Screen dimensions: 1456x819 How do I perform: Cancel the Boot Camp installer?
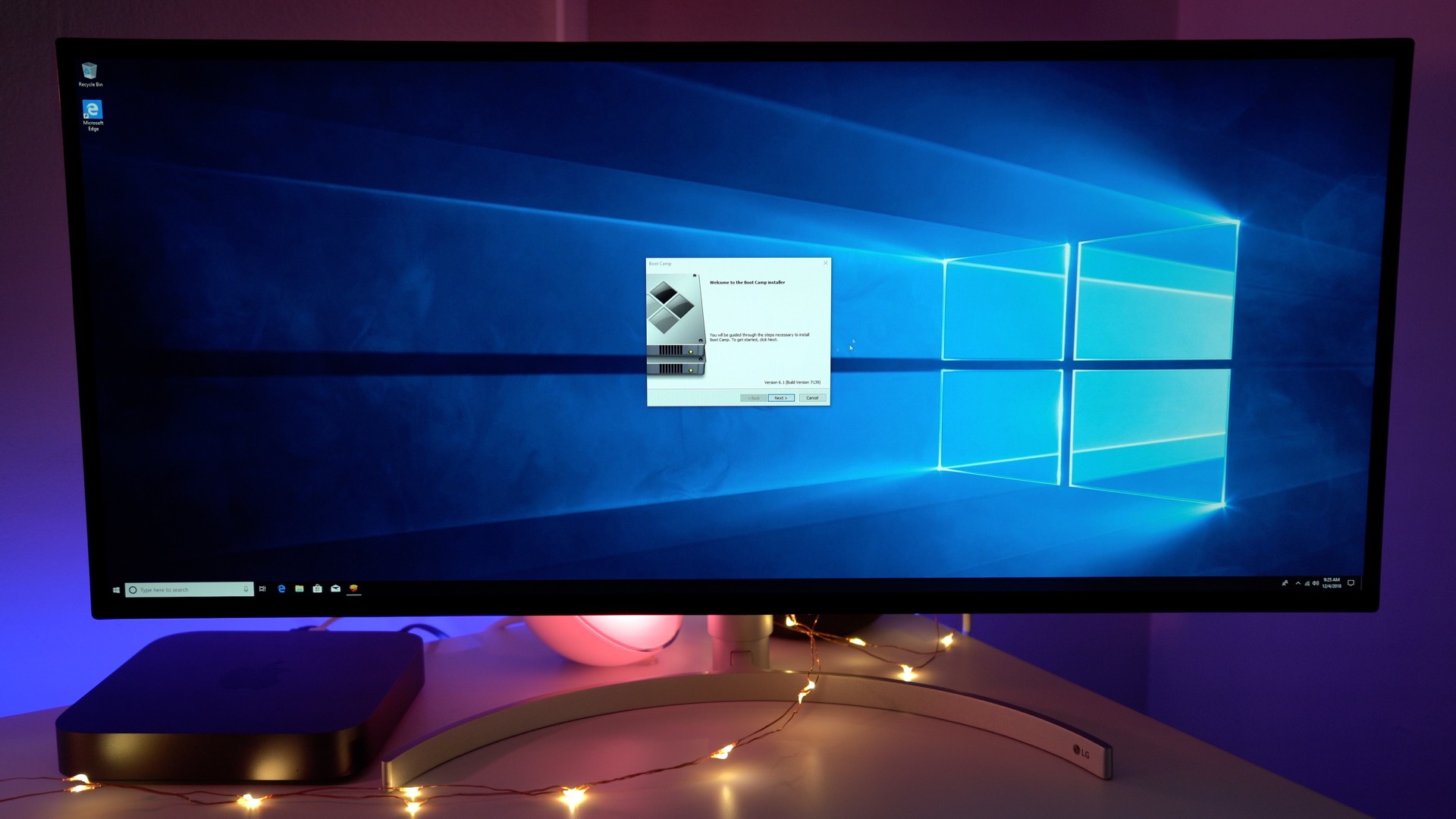[812, 398]
